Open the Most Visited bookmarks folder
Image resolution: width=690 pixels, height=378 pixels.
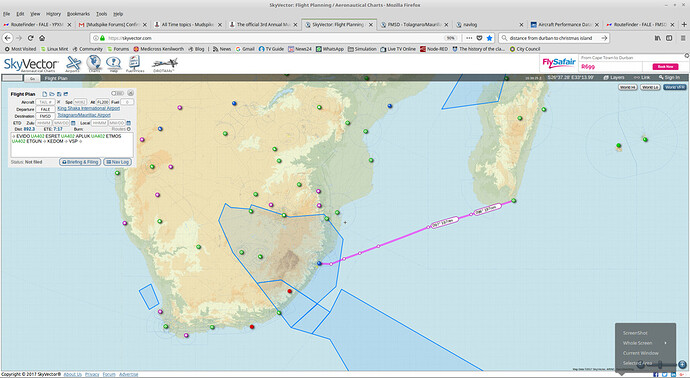20,49
